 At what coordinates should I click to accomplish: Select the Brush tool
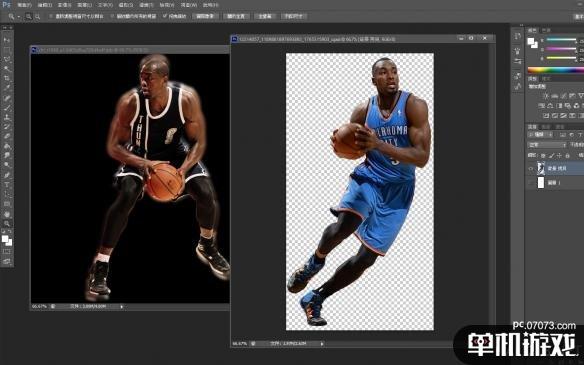(7, 108)
